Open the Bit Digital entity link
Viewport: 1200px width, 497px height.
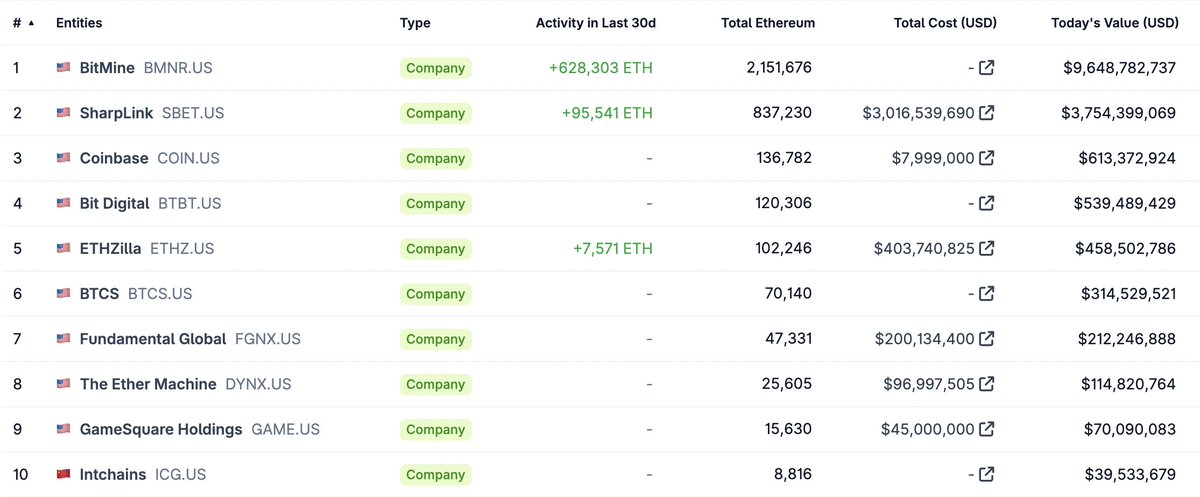[x=115, y=203]
